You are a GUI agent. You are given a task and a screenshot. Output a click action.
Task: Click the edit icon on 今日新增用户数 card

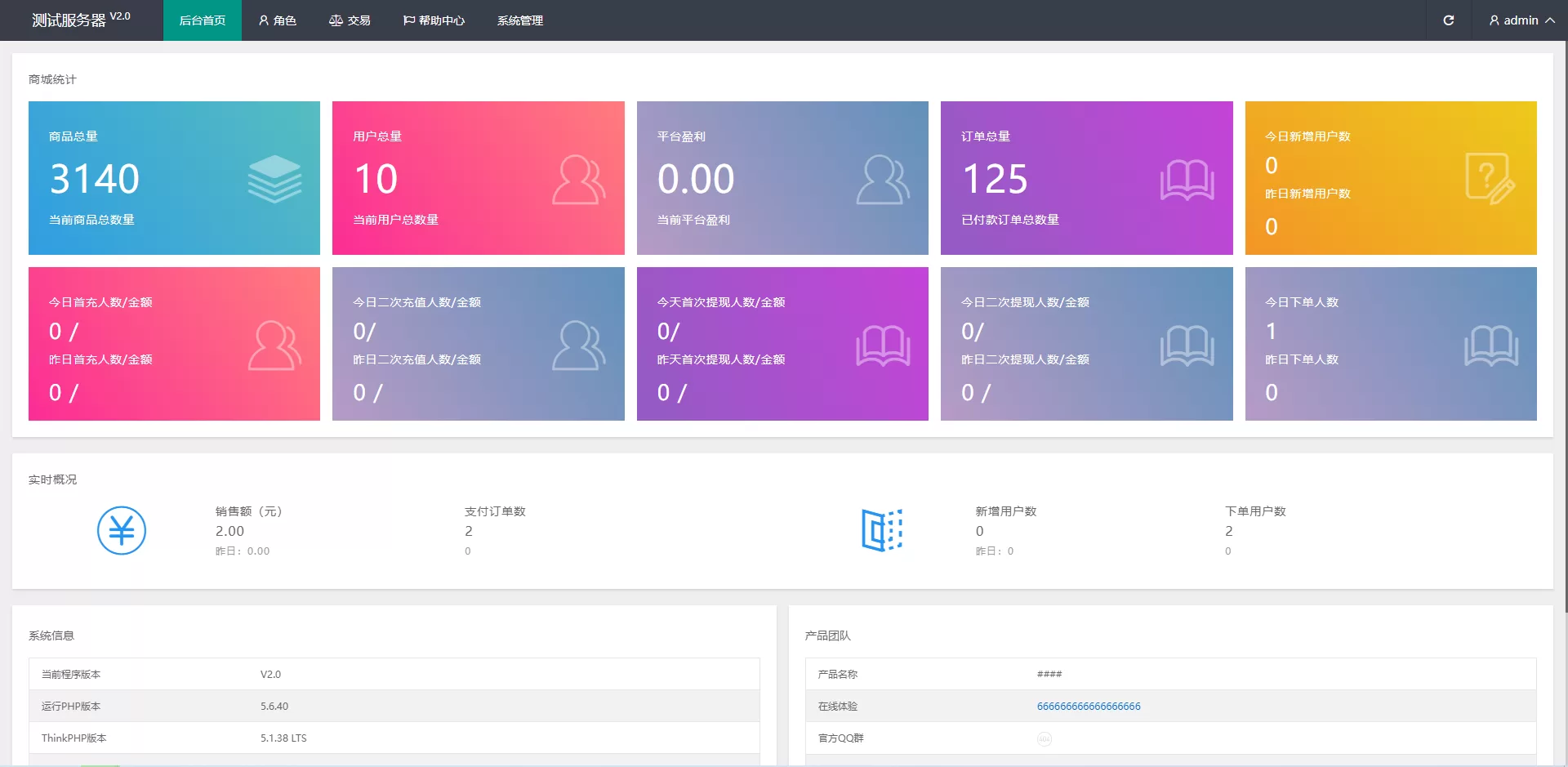tap(1490, 178)
